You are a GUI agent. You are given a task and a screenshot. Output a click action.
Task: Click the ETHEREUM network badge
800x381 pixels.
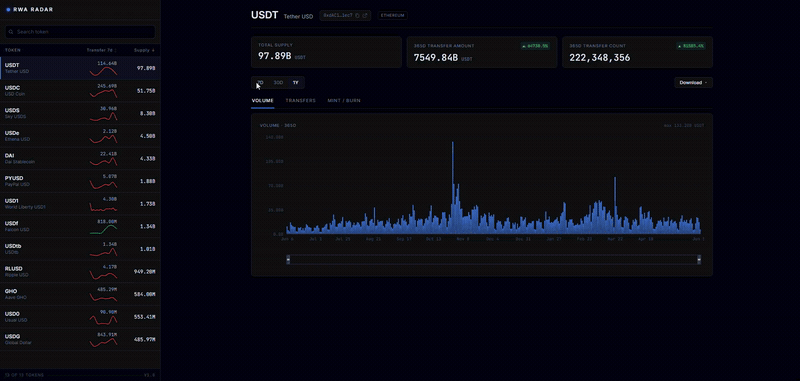[393, 16]
